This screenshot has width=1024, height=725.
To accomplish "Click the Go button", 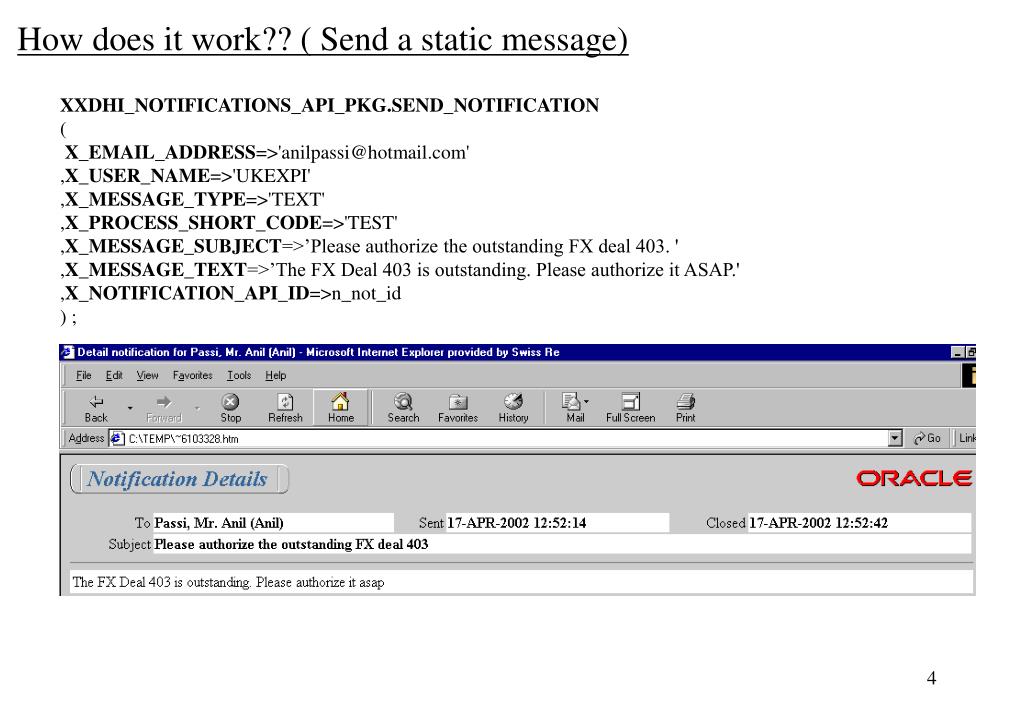I will [x=927, y=438].
